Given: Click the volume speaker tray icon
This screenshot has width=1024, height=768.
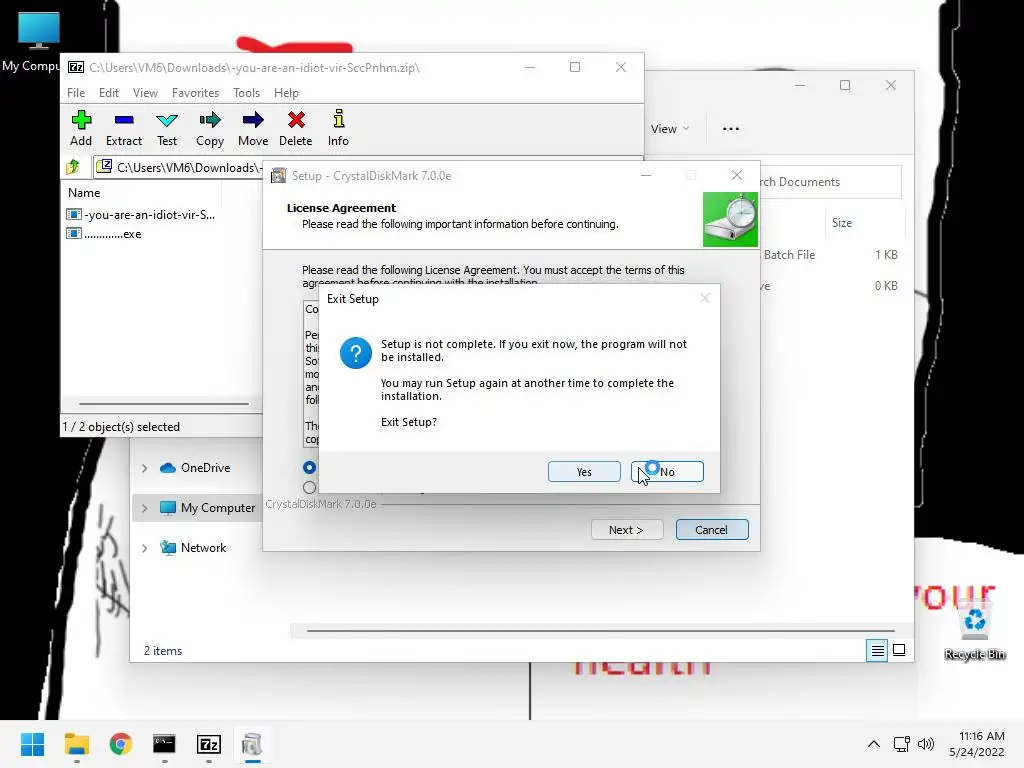Looking at the screenshot, I should click(x=925, y=744).
